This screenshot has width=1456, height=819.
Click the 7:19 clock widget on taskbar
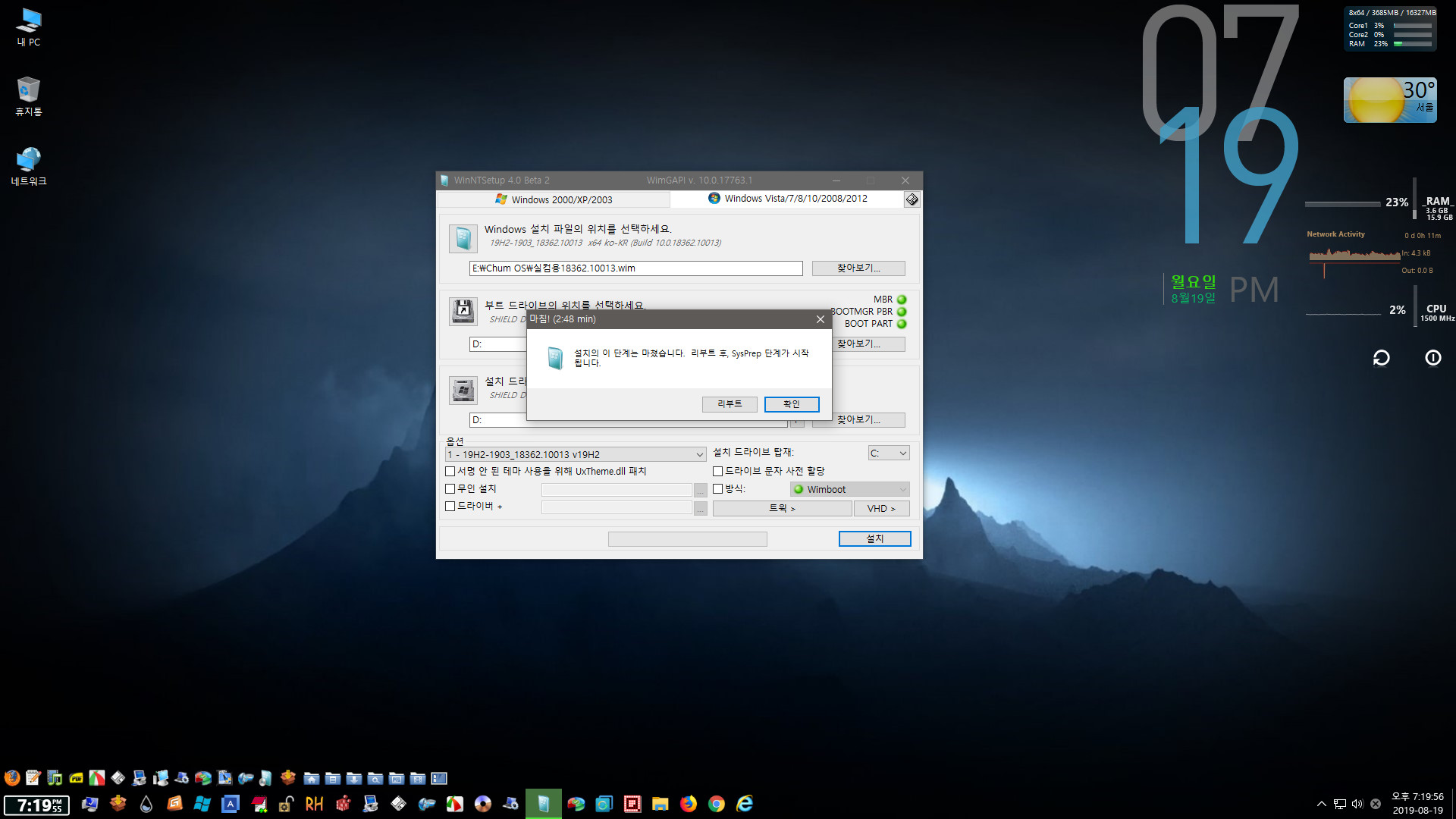36,805
